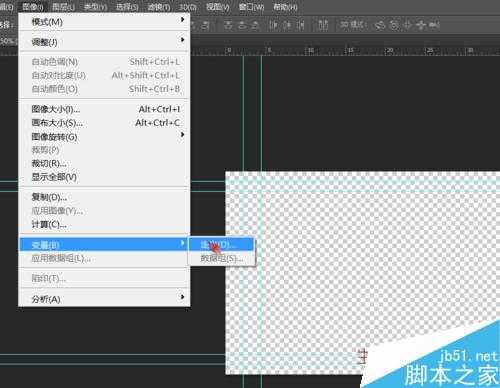Viewport: 500px width, 388px height.
Task: Expand the 模式(M) submenu arrow
Action: pyautogui.click(x=182, y=20)
